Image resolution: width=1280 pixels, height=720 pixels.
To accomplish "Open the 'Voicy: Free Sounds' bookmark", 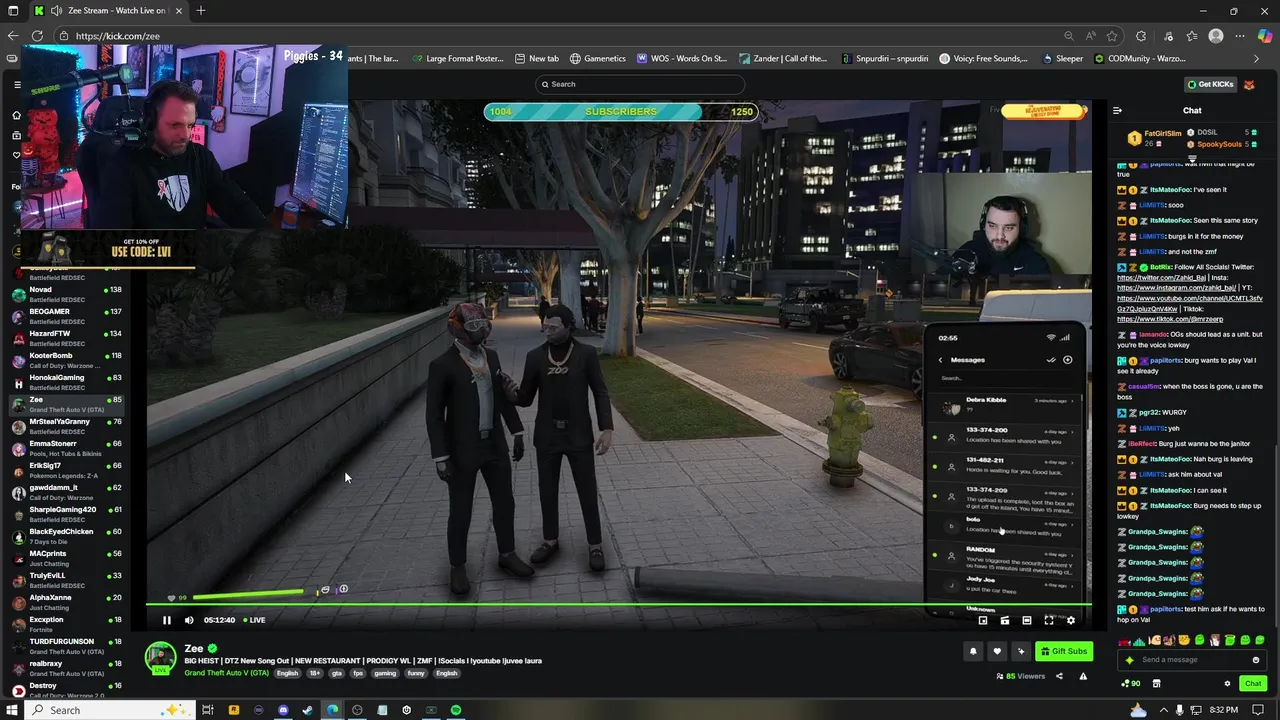I will click(x=983, y=59).
